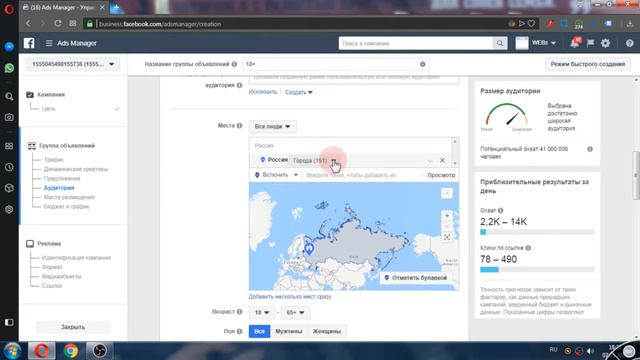Open maximum age 65+ dropdown
Viewport: 640px width, 360px height.
(x=295, y=312)
